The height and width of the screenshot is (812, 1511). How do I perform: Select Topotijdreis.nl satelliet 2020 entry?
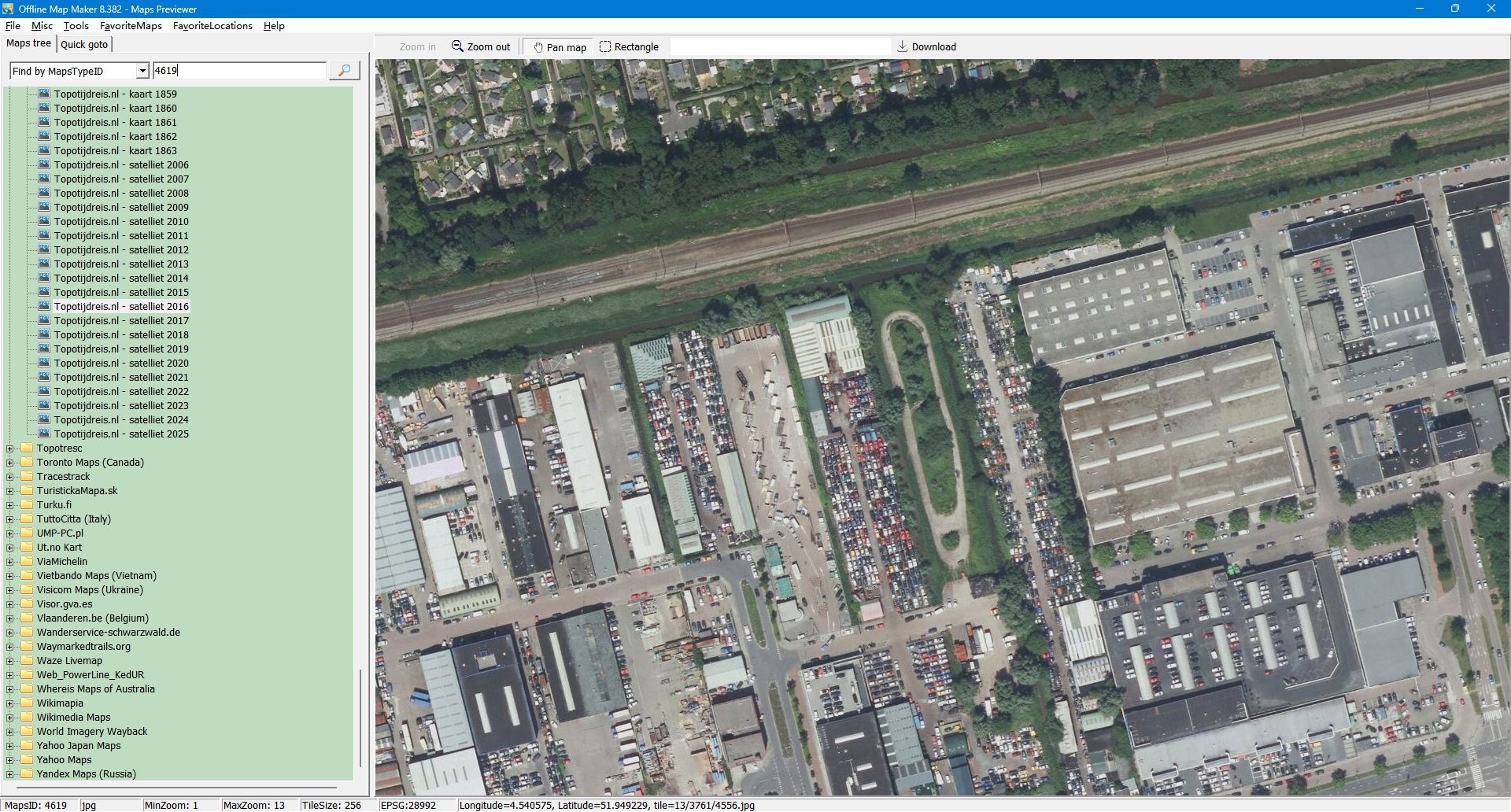(x=121, y=364)
